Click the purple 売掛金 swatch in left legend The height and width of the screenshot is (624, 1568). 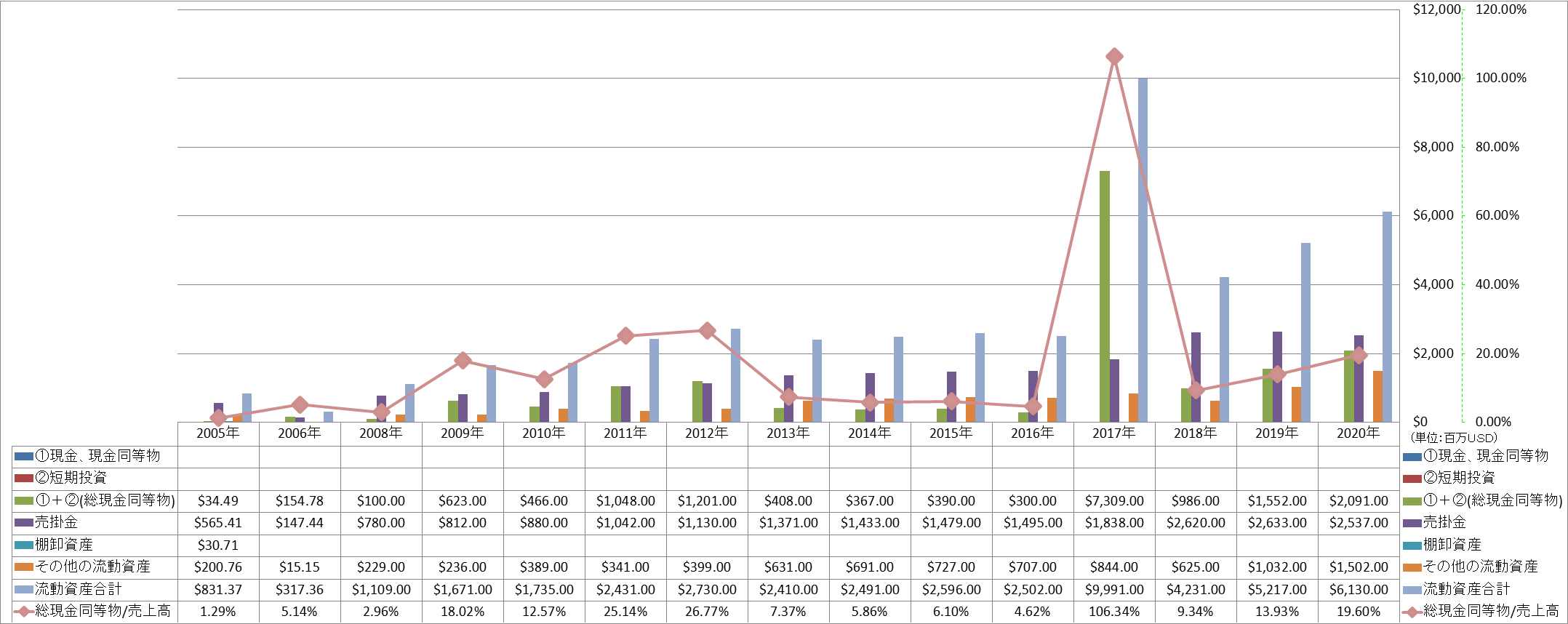click(23, 523)
